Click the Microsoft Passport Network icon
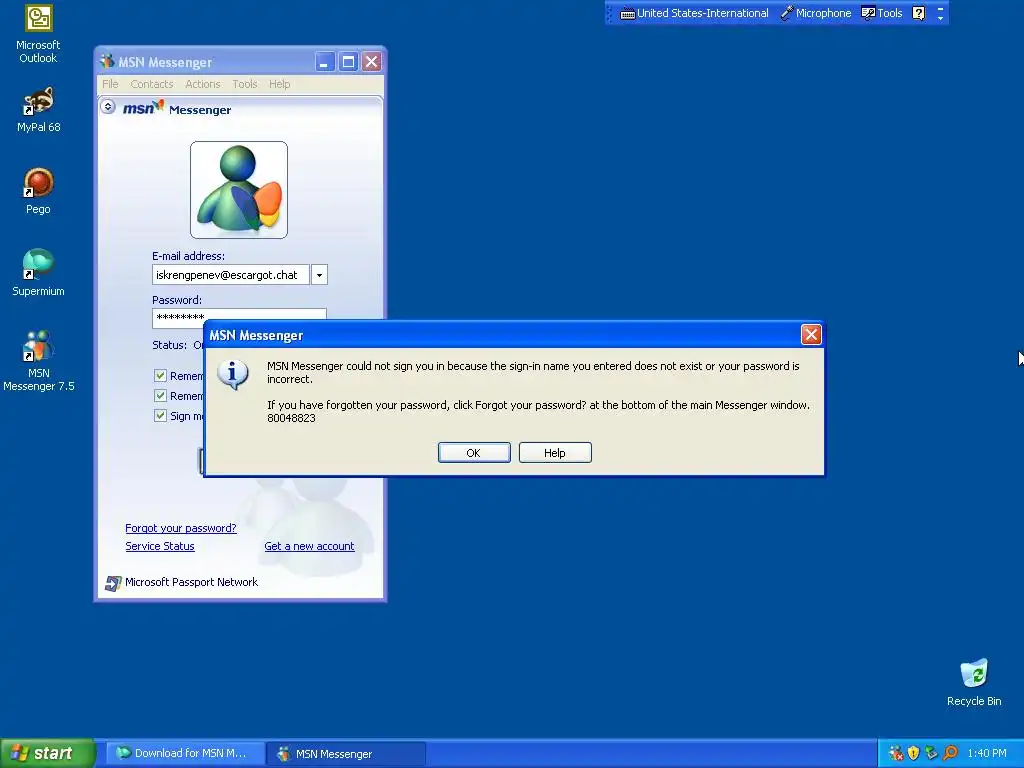 [113, 583]
